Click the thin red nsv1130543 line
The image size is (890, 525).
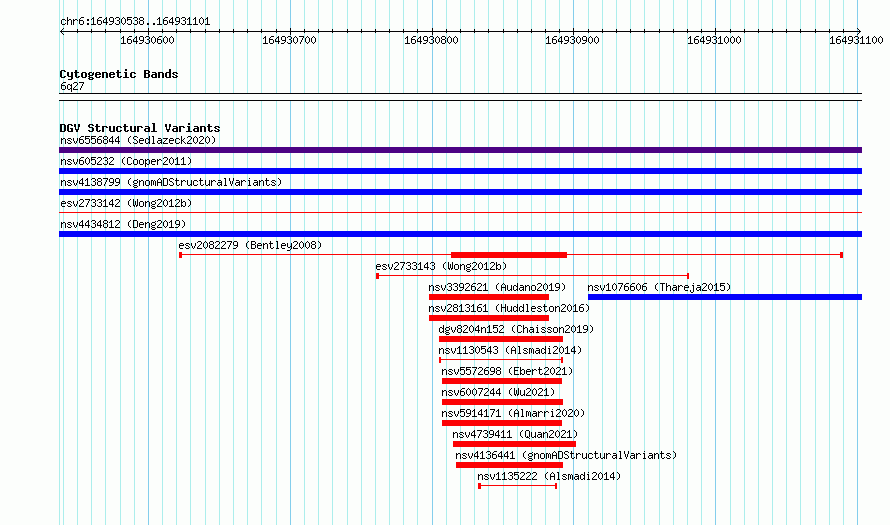coord(501,360)
